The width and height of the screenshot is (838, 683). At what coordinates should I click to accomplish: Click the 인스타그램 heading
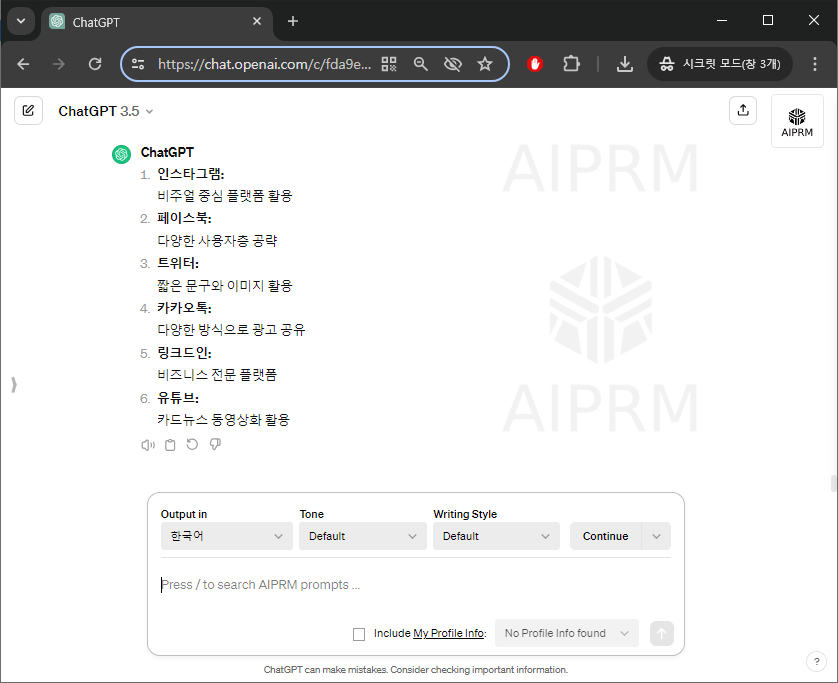(x=191, y=174)
